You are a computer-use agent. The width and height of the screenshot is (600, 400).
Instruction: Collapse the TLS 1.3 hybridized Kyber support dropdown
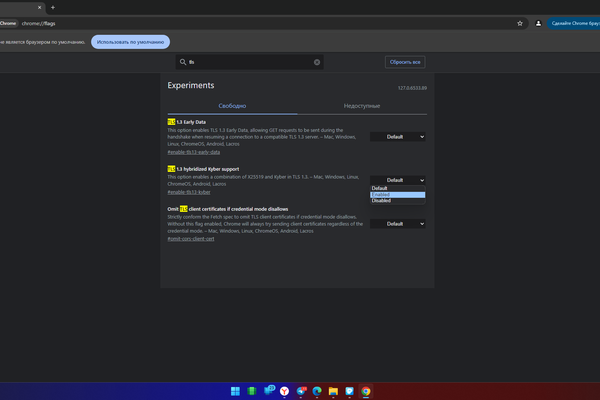click(x=398, y=180)
